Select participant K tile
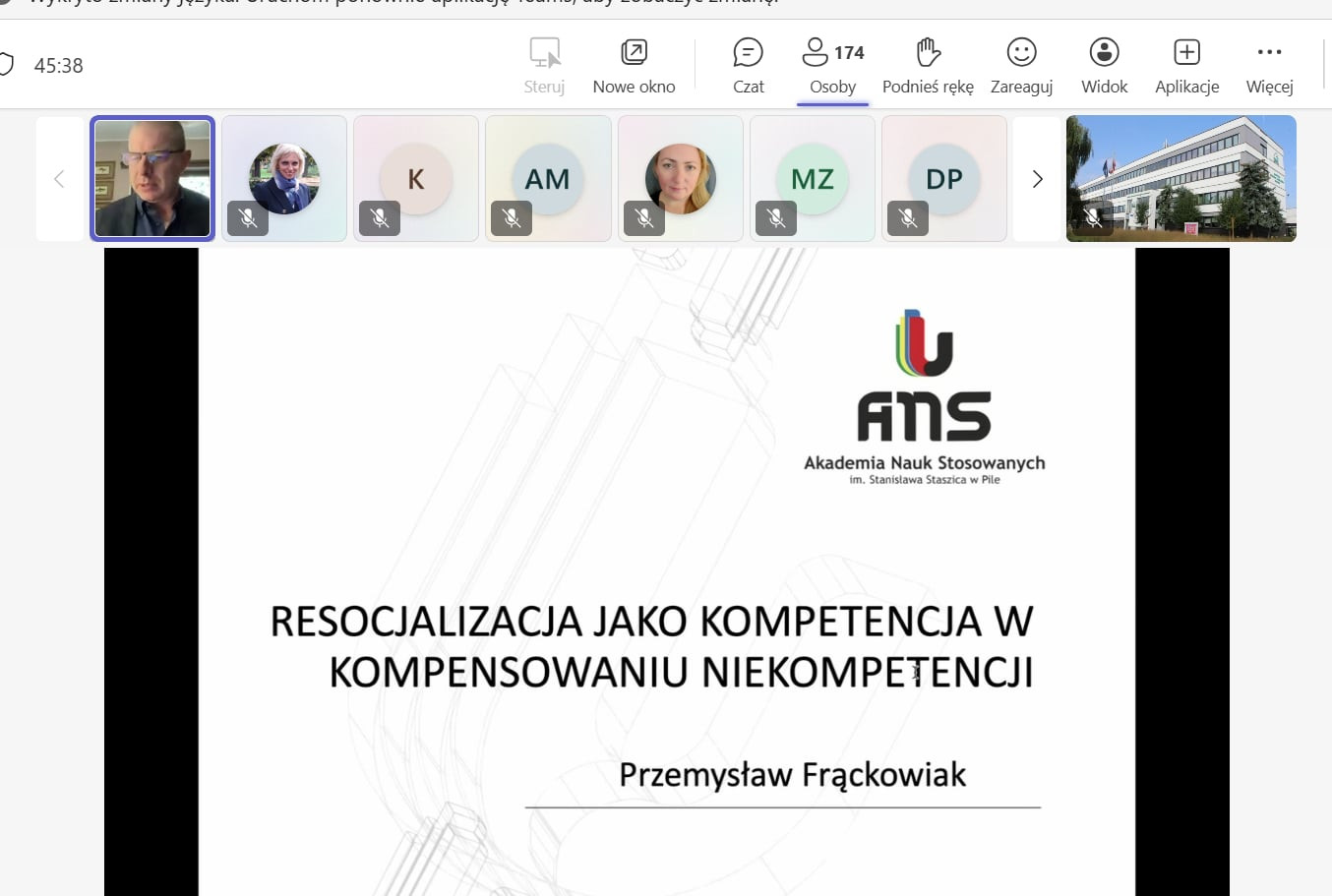1332x896 pixels. pos(416,178)
